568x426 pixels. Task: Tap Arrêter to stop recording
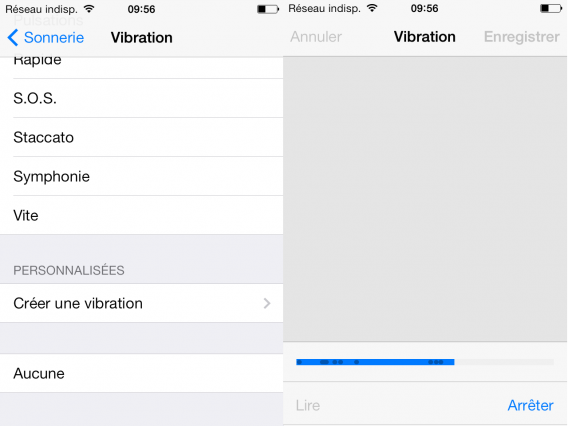pos(530,405)
